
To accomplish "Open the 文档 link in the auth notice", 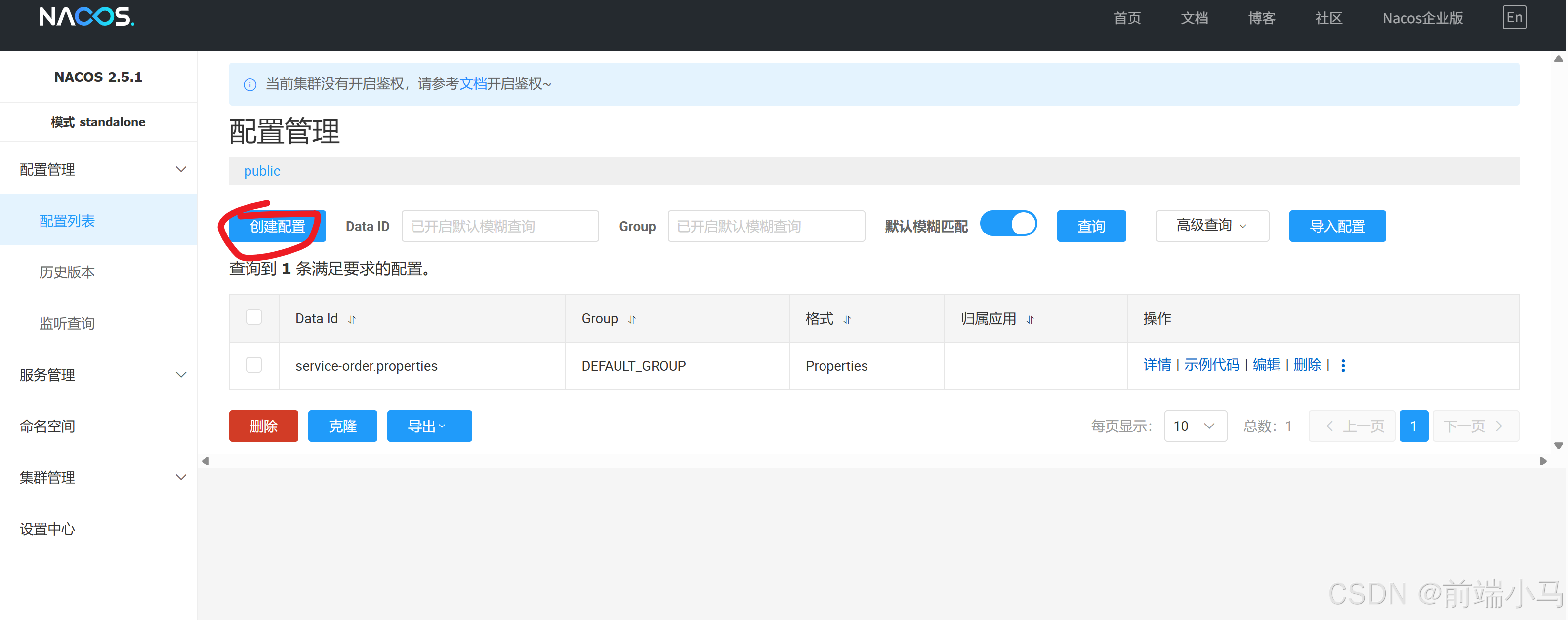I will (x=472, y=84).
